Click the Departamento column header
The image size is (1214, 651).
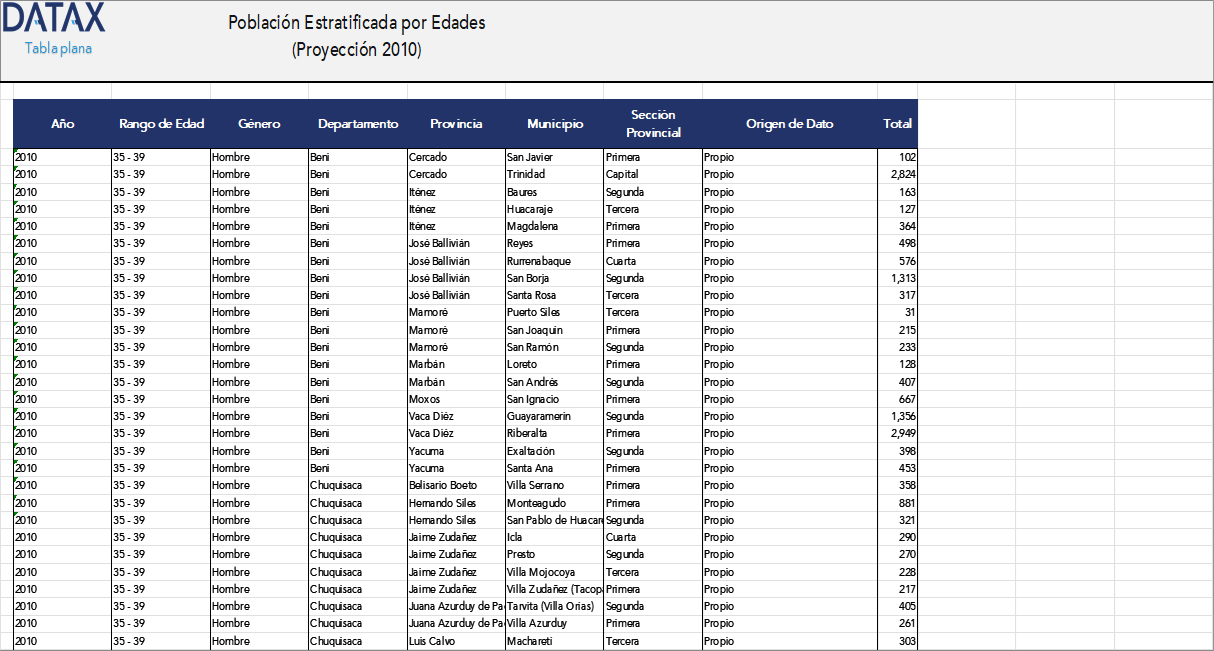[x=358, y=124]
